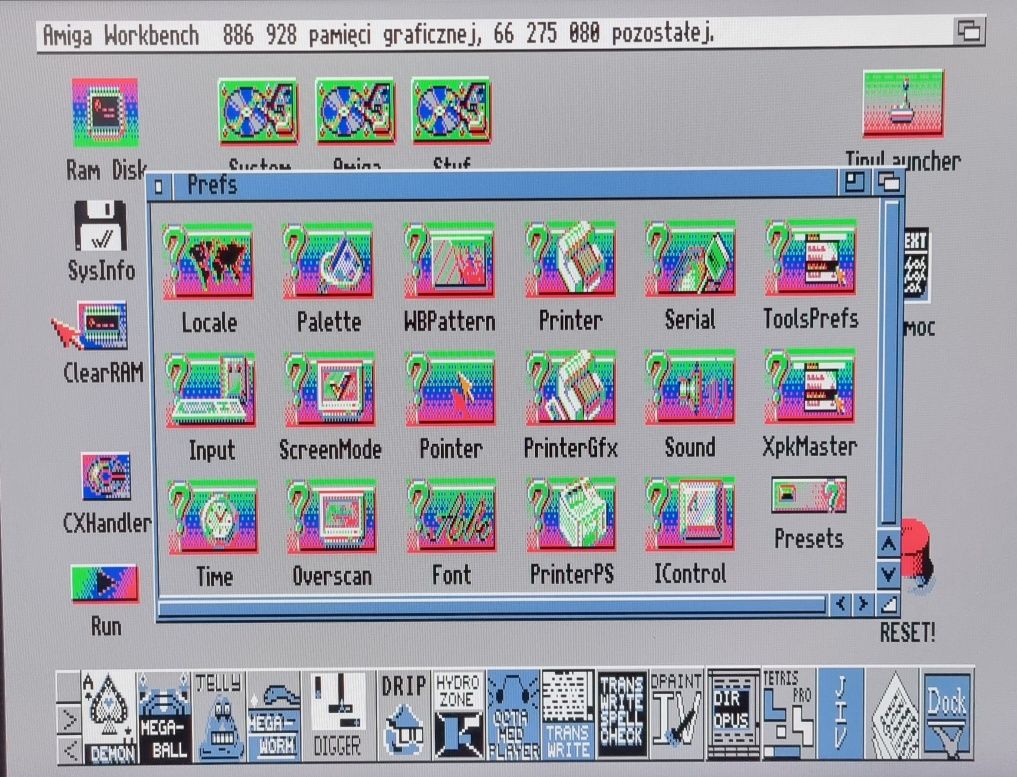Click the Amiga Workbench screen title bar
1017x777 pixels.
click(495, 33)
